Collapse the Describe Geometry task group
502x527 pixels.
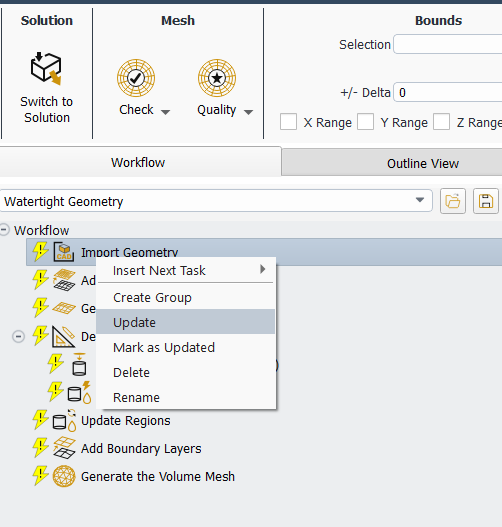click(18, 336)
